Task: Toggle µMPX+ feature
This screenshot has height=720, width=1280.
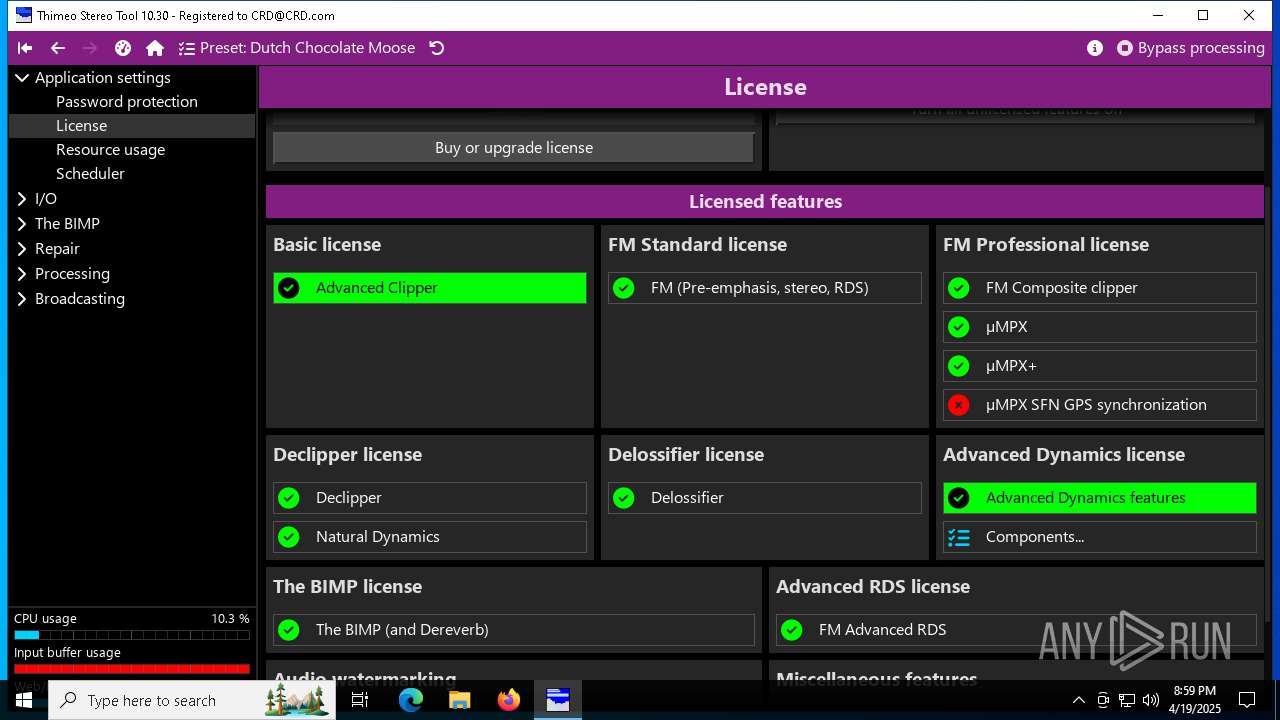Action: click(x=1100, y=366)
